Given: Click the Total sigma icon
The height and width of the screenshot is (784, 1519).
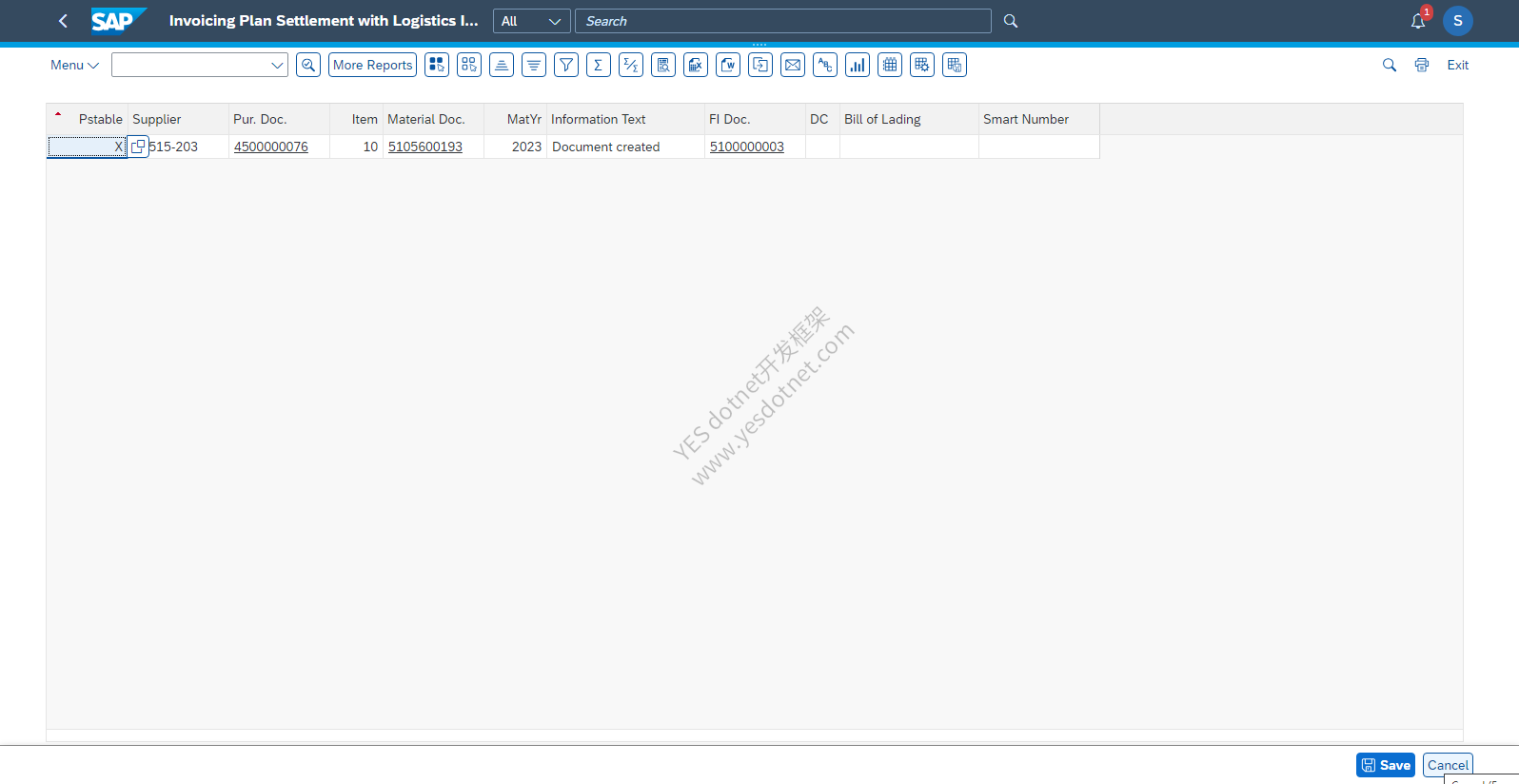Looking at the screenshot, I should point(599,65).
